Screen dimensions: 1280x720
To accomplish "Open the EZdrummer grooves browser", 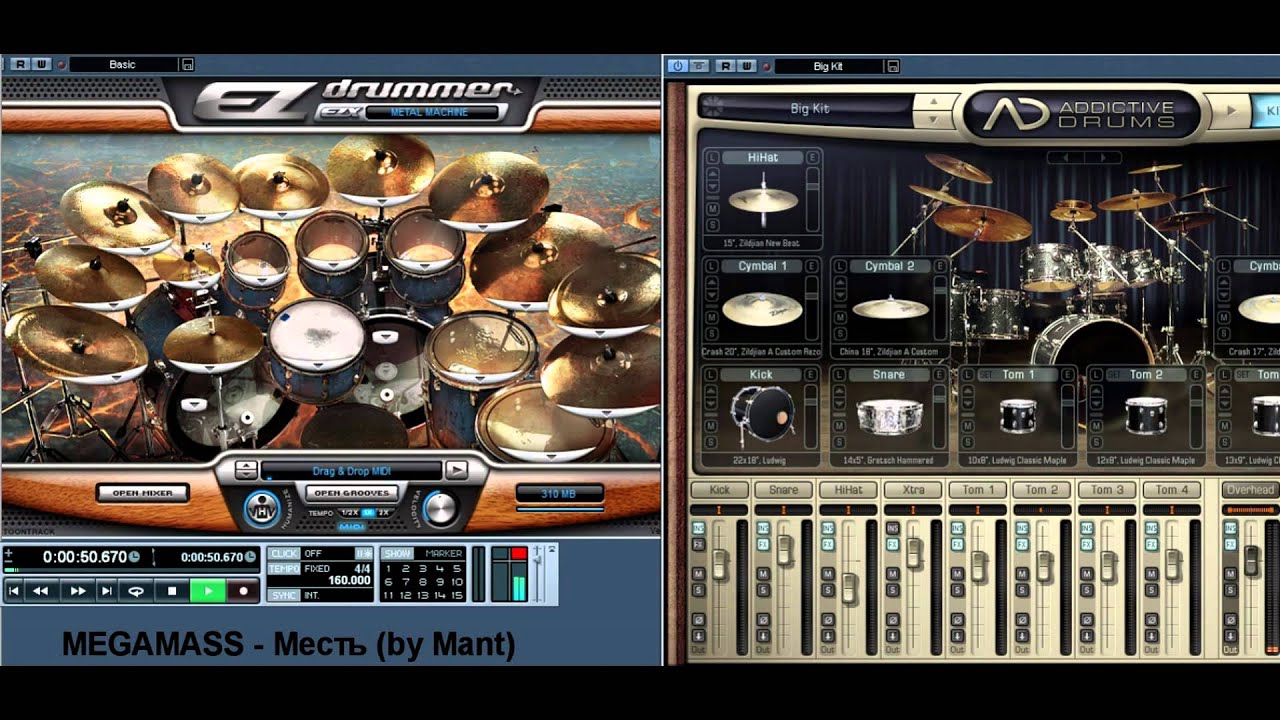I will pyautogui.click(x=352, y=493).
